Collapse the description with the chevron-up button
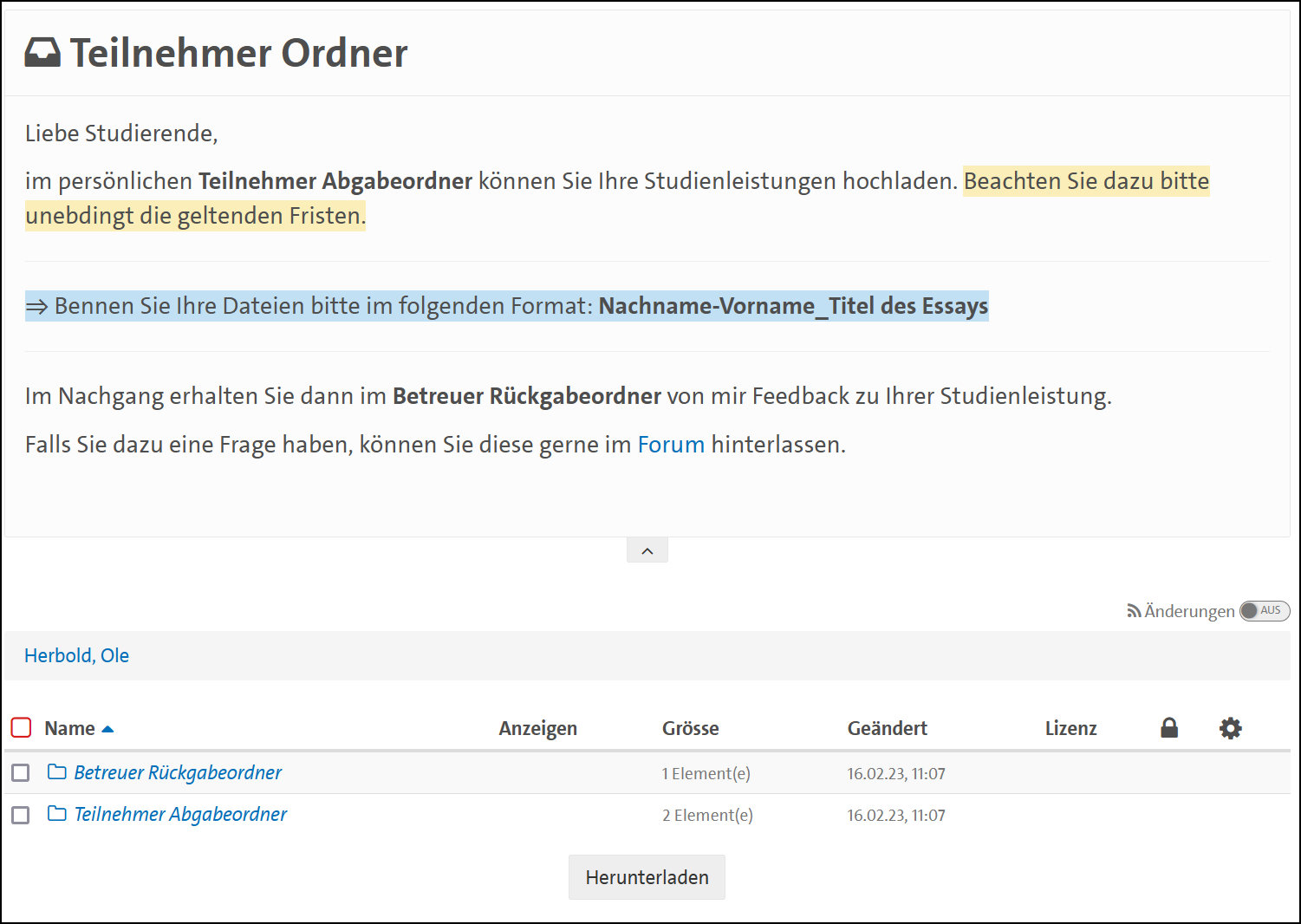1301x924 pixels. 647,550
